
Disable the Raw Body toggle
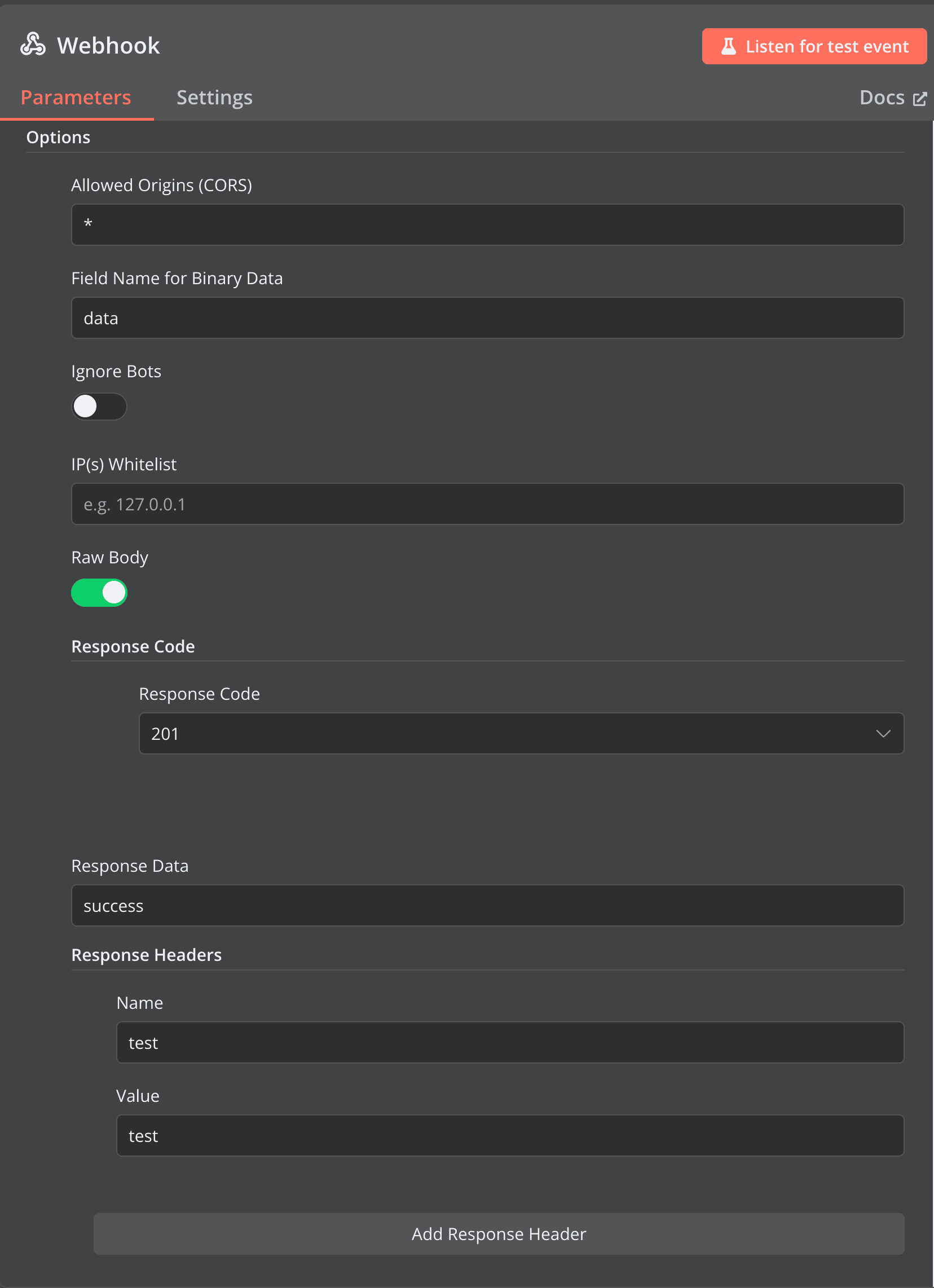99,592
